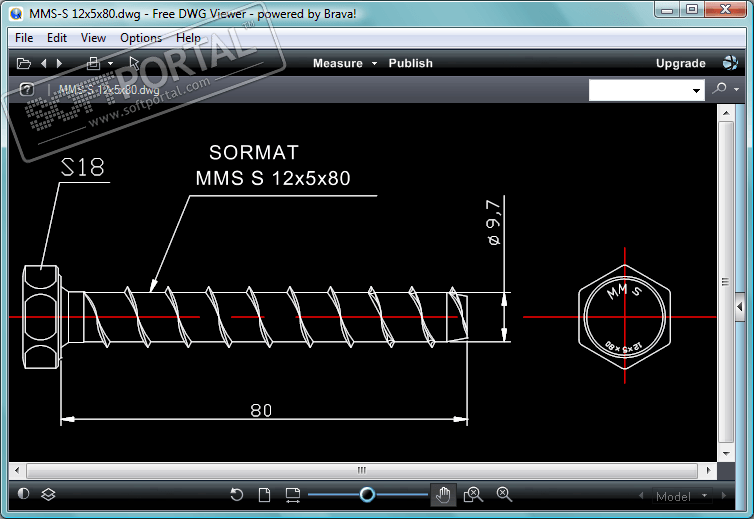Select the MMS-S 12x5x80.dwg document tab
The image size is (754, 519).
click(109, 90)
